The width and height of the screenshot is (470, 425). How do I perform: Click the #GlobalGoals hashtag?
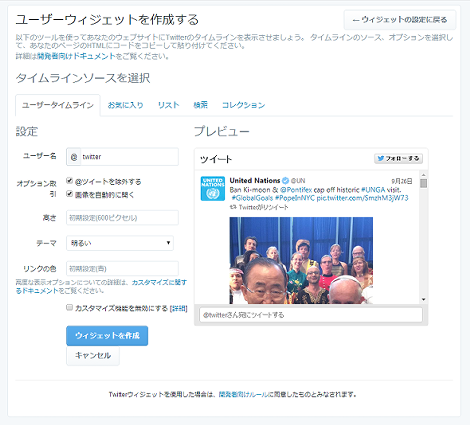click(x=252, y=198)
